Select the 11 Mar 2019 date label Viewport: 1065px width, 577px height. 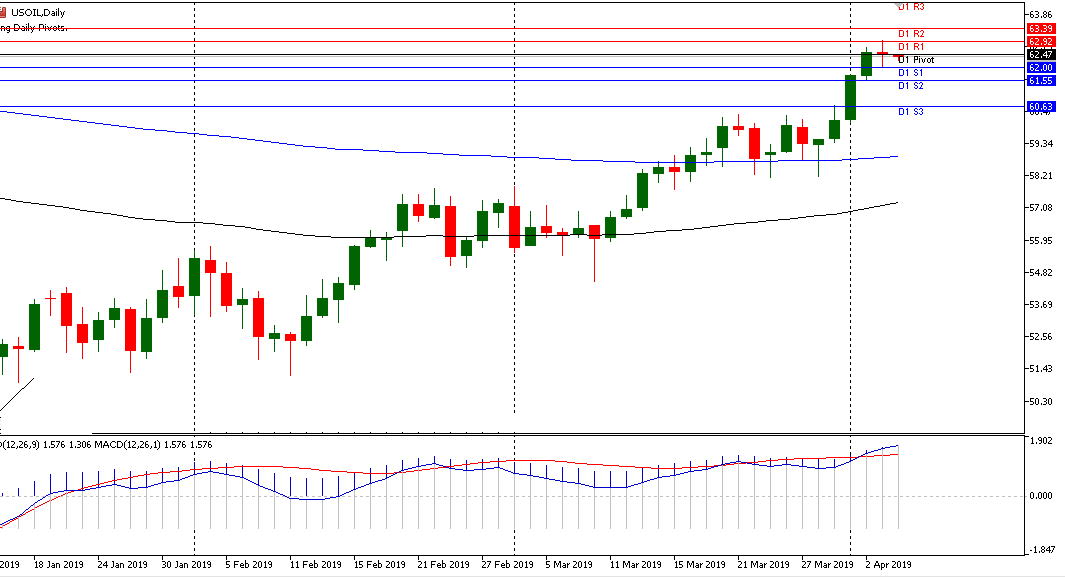634,564
